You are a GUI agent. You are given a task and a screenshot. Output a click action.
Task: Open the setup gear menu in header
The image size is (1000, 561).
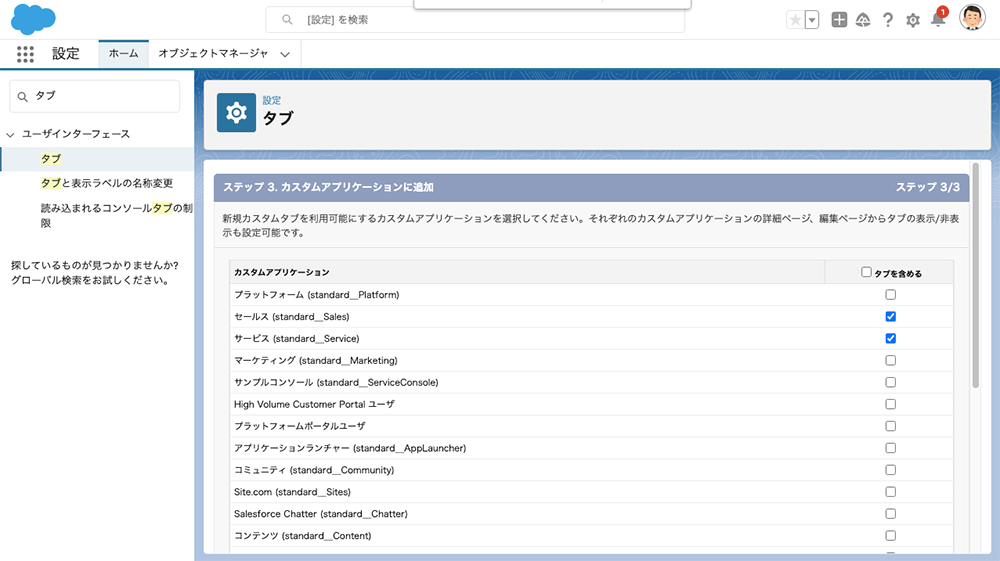coord(913,20)
